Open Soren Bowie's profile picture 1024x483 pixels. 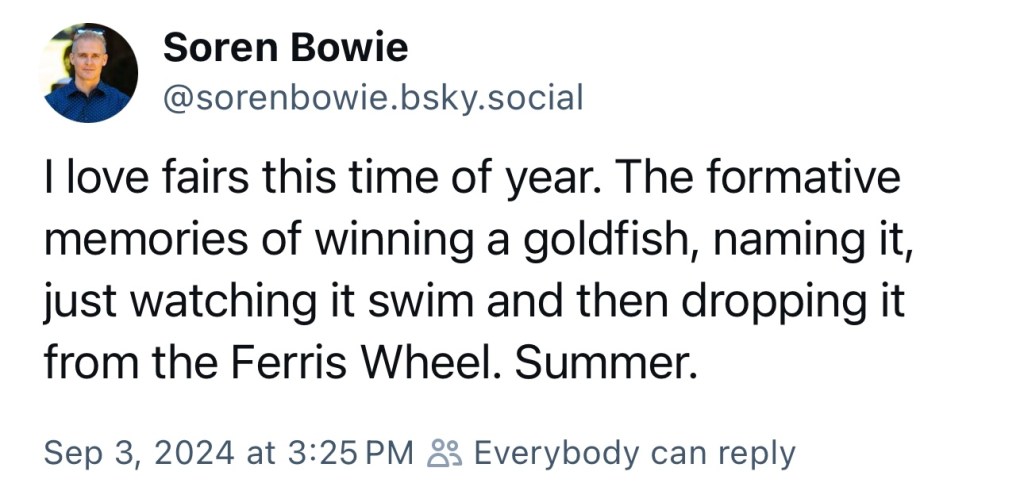click(x=91, y=73)
